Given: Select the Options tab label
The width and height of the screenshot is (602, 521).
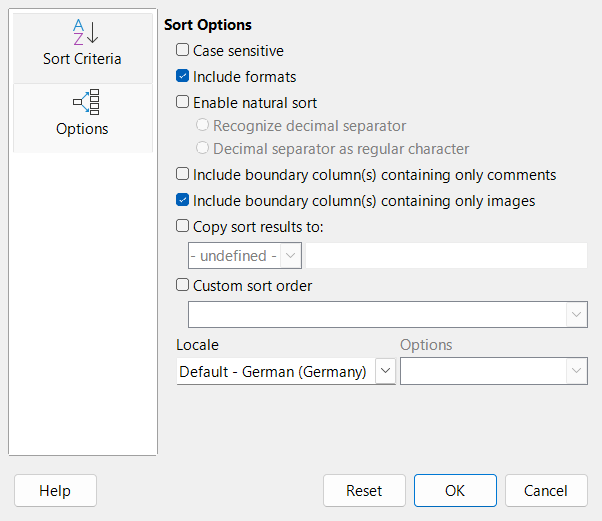Looking at the screenshot, I should (x=82, y=129).
